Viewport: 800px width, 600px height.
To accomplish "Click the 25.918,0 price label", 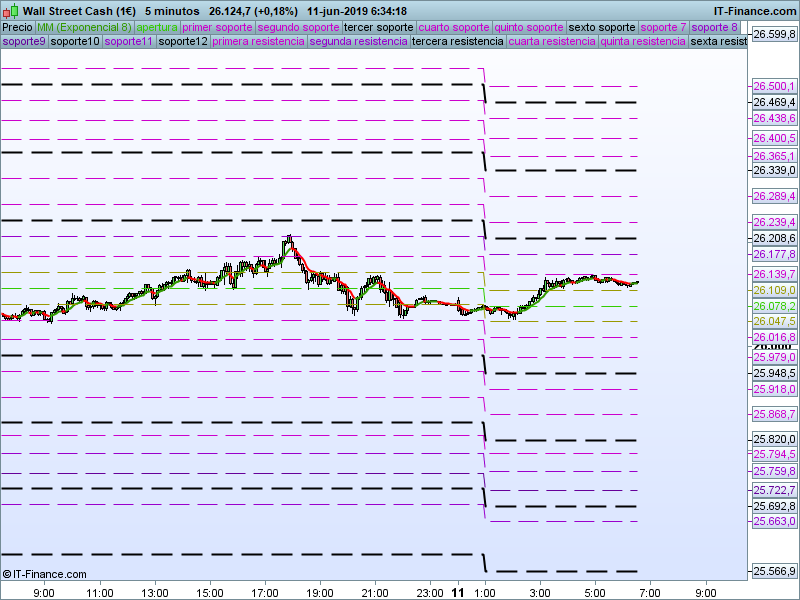I will click(x=774, y=389).
